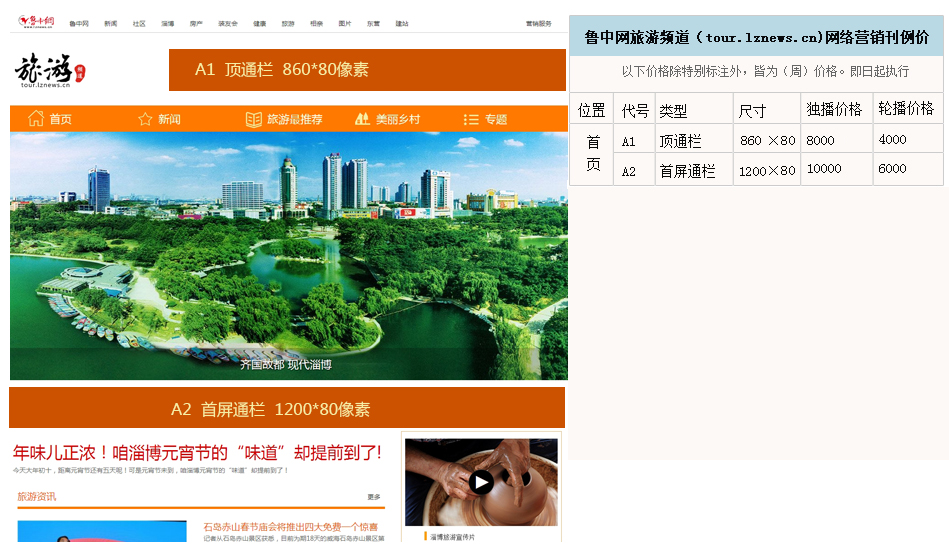Play the pottery video
Image resolution: width=949 pixels, height=556 pixels.
pyautogui.click(x=481, y=482)
